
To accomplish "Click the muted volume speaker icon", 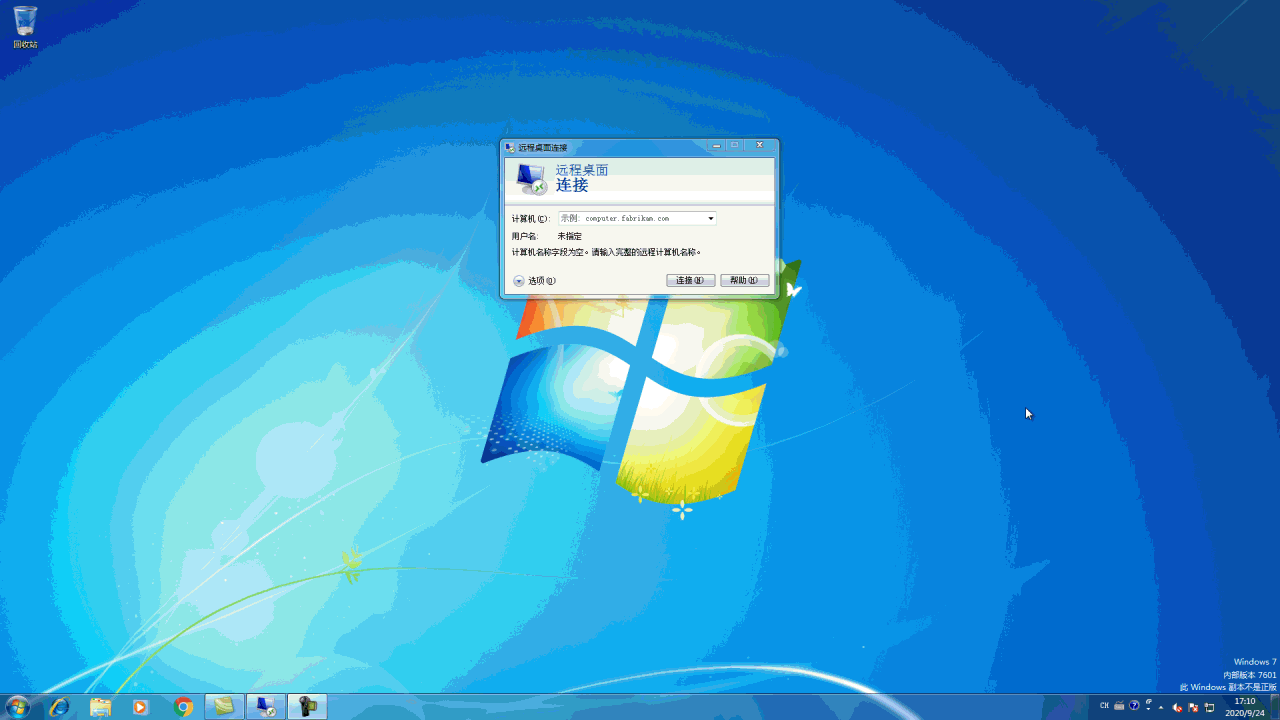I will 1177,707.
